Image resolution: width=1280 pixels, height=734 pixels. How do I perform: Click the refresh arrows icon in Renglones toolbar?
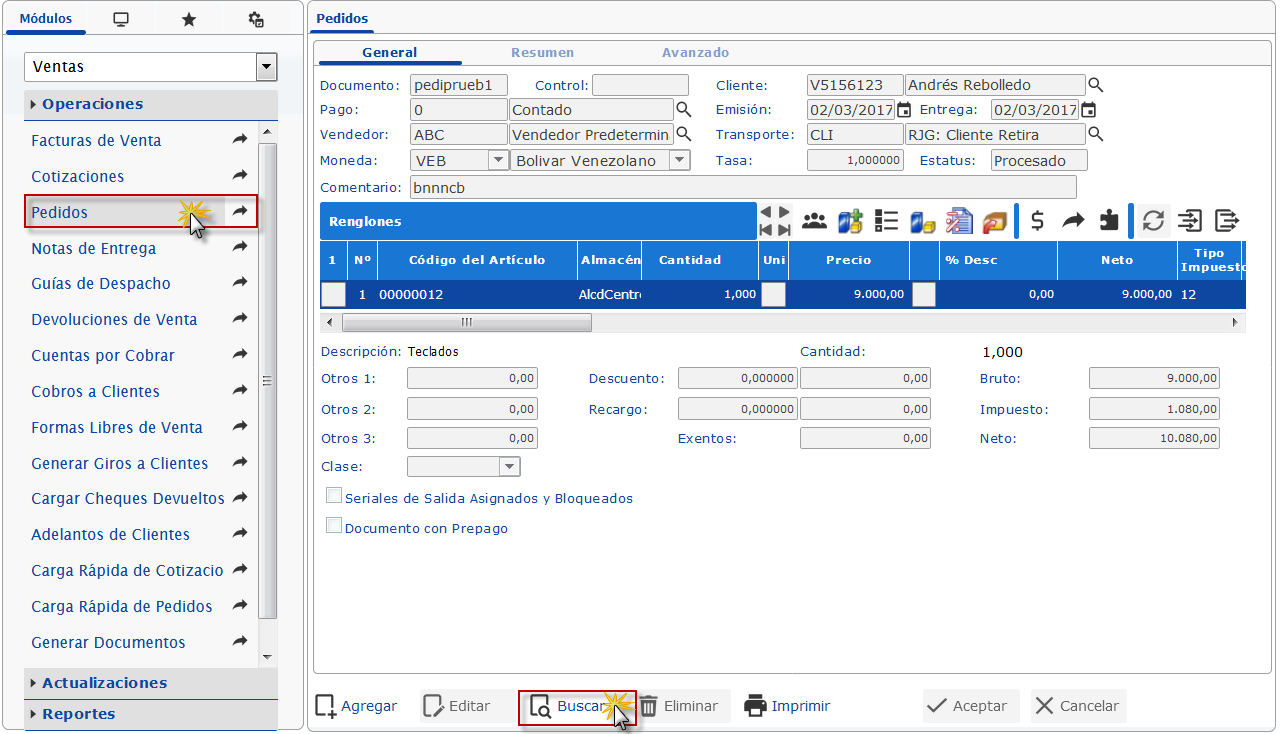tap(1153, 221)
